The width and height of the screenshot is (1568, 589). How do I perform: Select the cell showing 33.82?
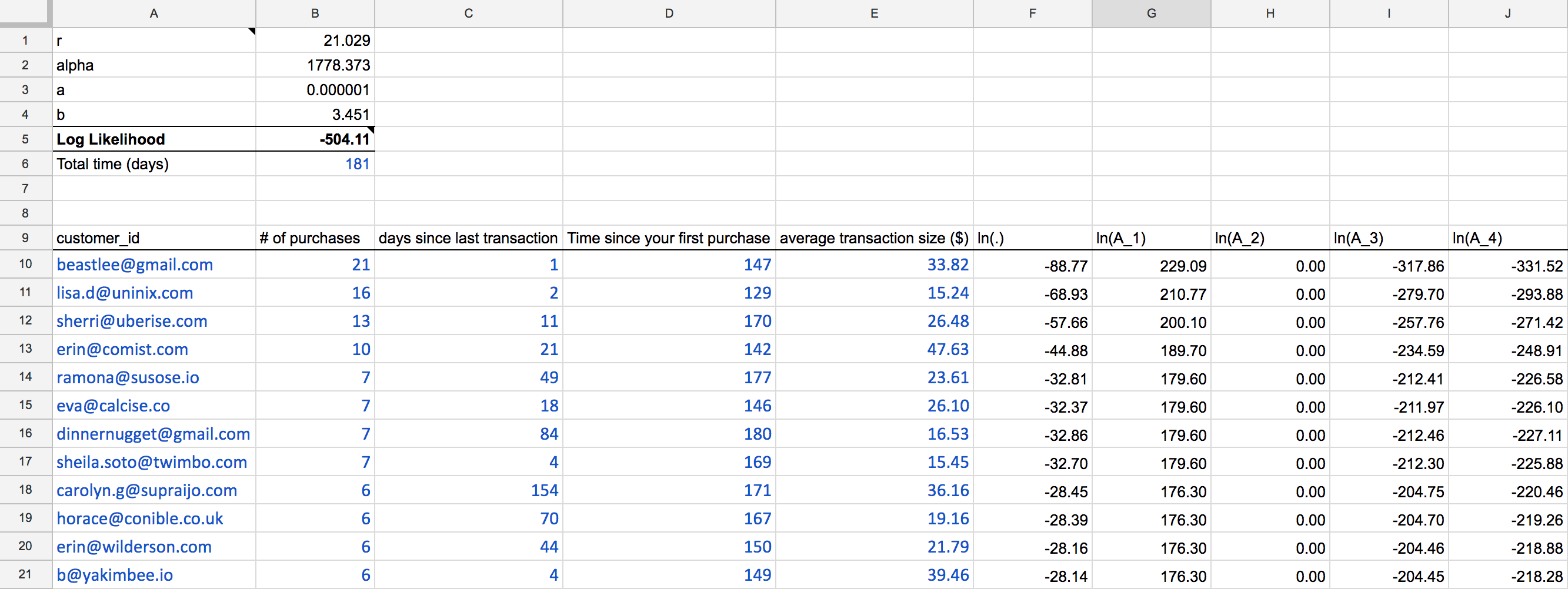click(x=873, y=265)
